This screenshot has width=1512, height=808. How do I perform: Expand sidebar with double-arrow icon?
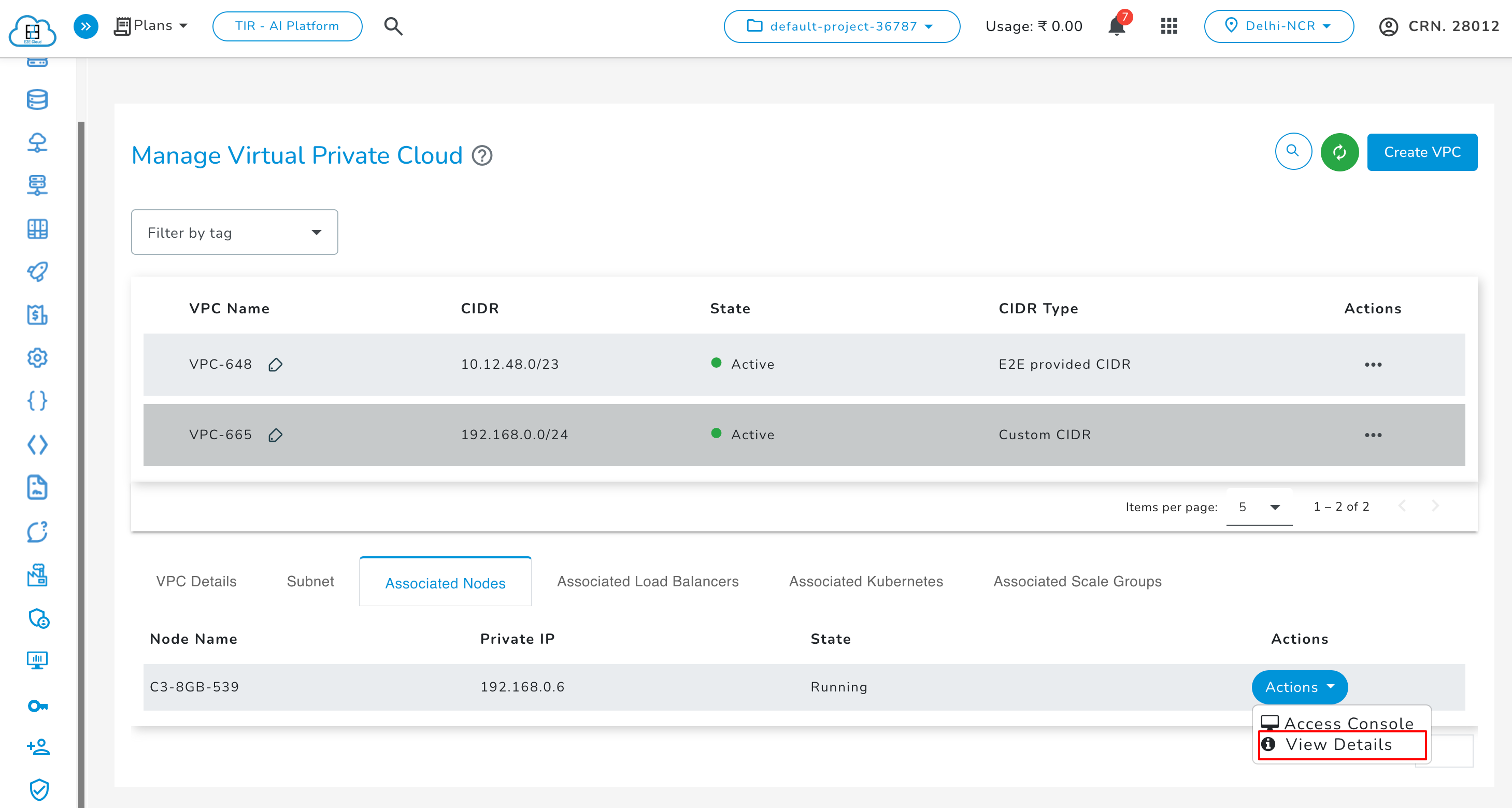[x=85, y=26]
